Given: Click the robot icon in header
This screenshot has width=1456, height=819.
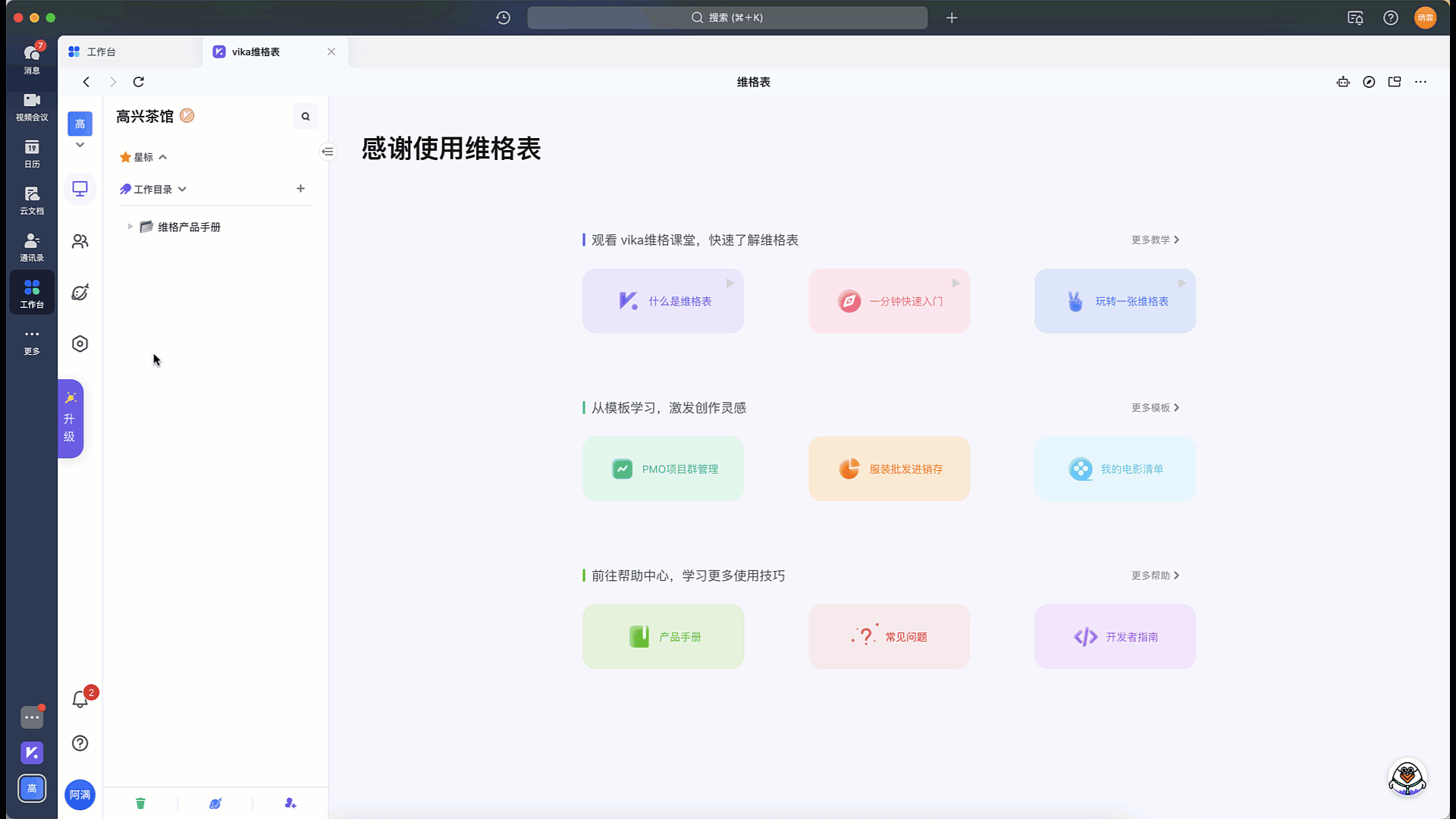Looking at the screenshot, I should pyautogui.click(x=1343, y=82).
